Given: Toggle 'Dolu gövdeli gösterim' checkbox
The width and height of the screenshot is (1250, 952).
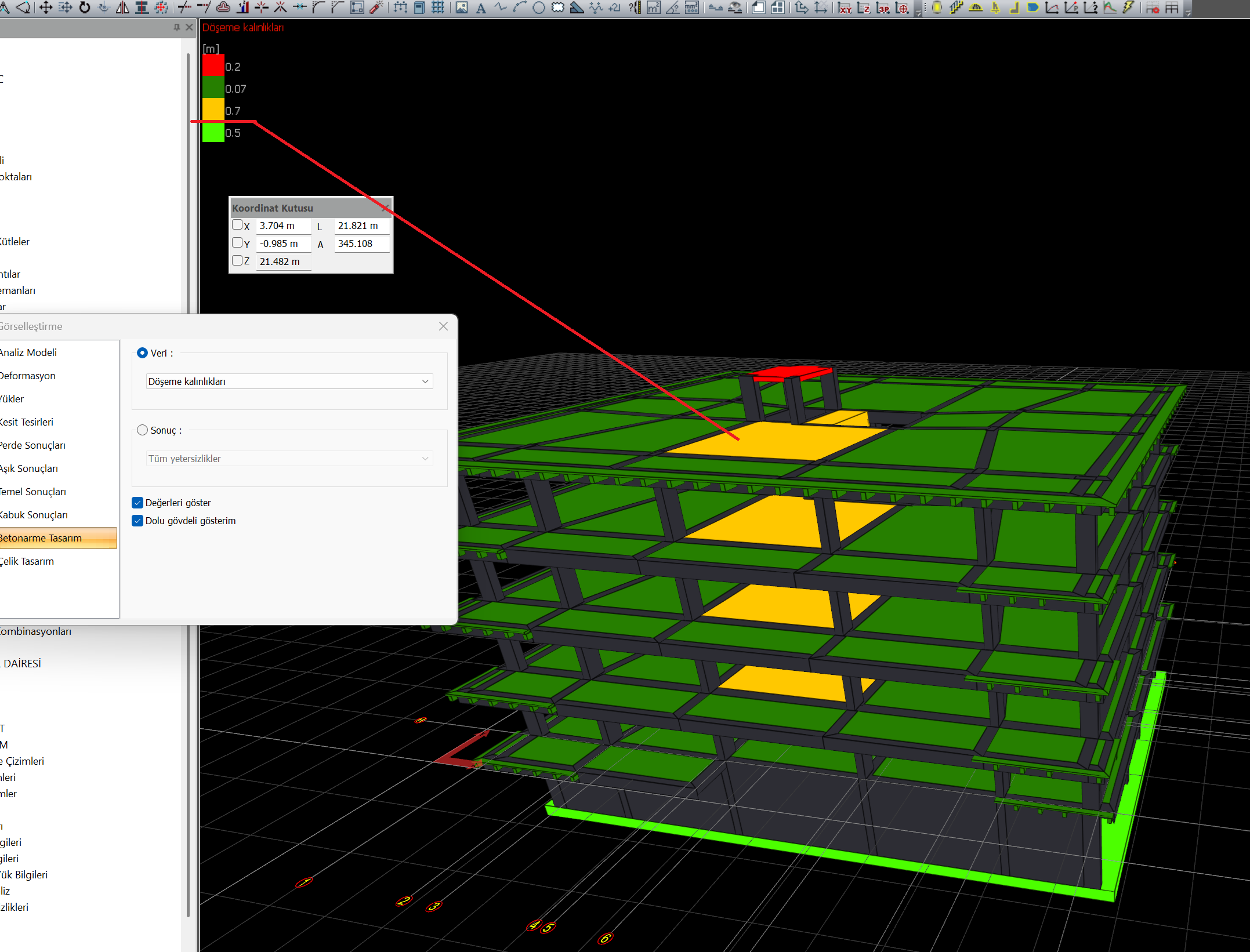Looking at the screenshot, I should [137, 521].
